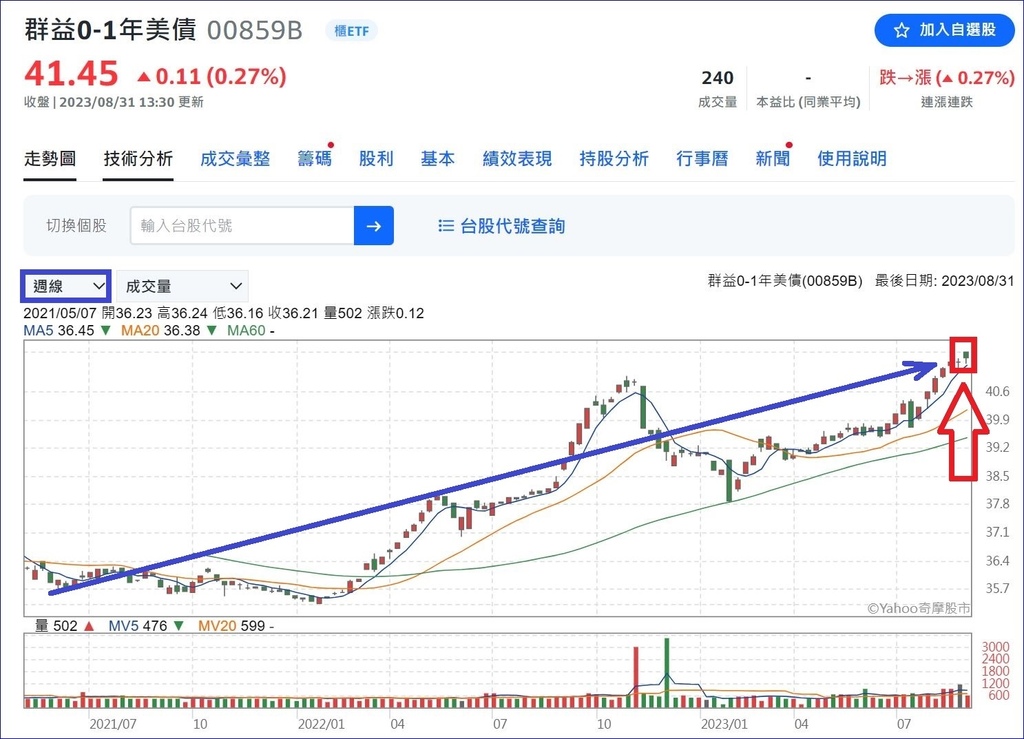The height and width of the screenshot is (739, 1024).
Task: Switch to the 技術分析 tab
Action: pyautogui.click(x=138, y=159)
